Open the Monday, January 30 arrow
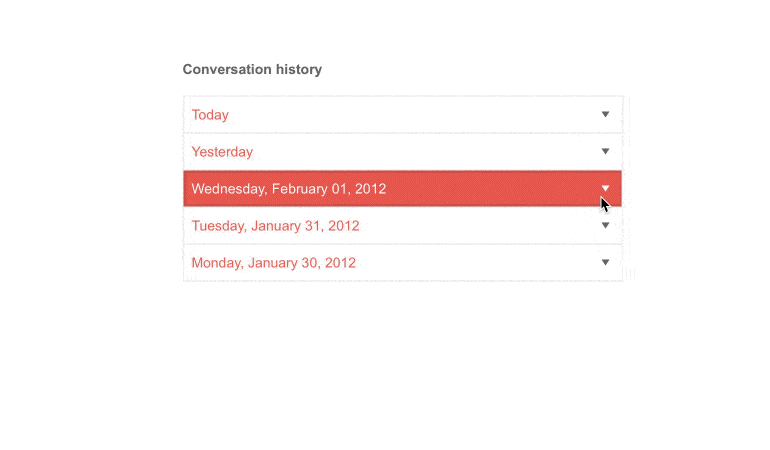Image resolution: width=770 pixels, height=450 pixels. pyautogui.click(x=605, y=263)
